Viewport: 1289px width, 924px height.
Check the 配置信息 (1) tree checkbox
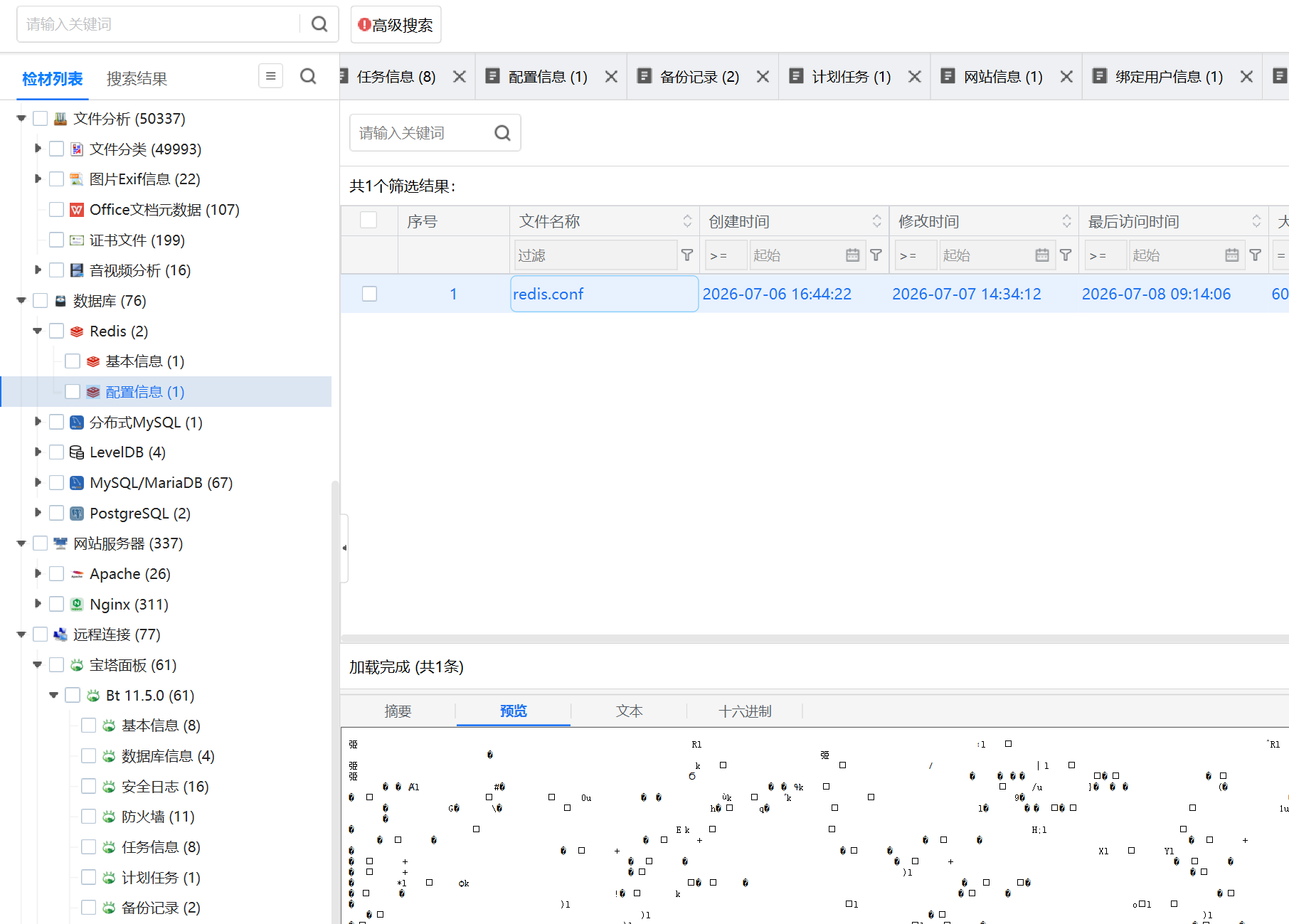(x=73, y=392)
